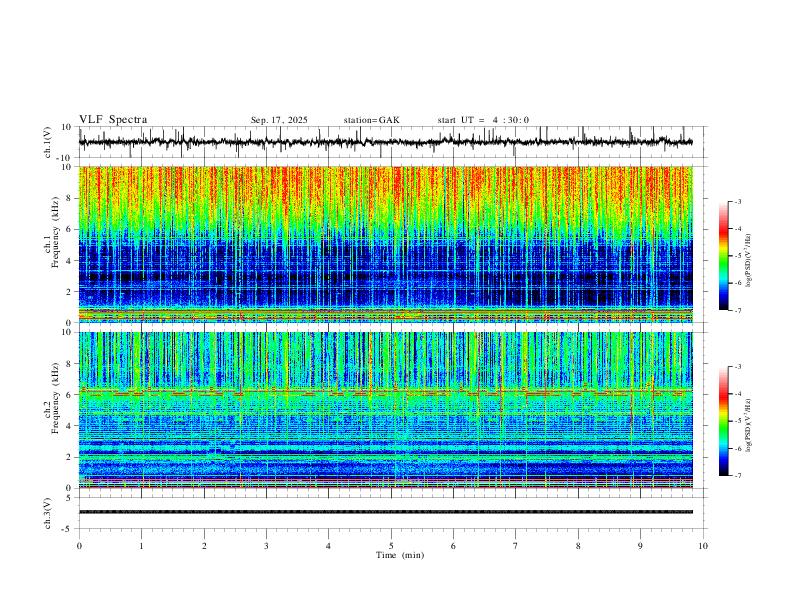This screenshot has height=612, width=792.
Task: Click the orange 6 kHz line in ch.2 spectrogram
Action: (385, 392)
